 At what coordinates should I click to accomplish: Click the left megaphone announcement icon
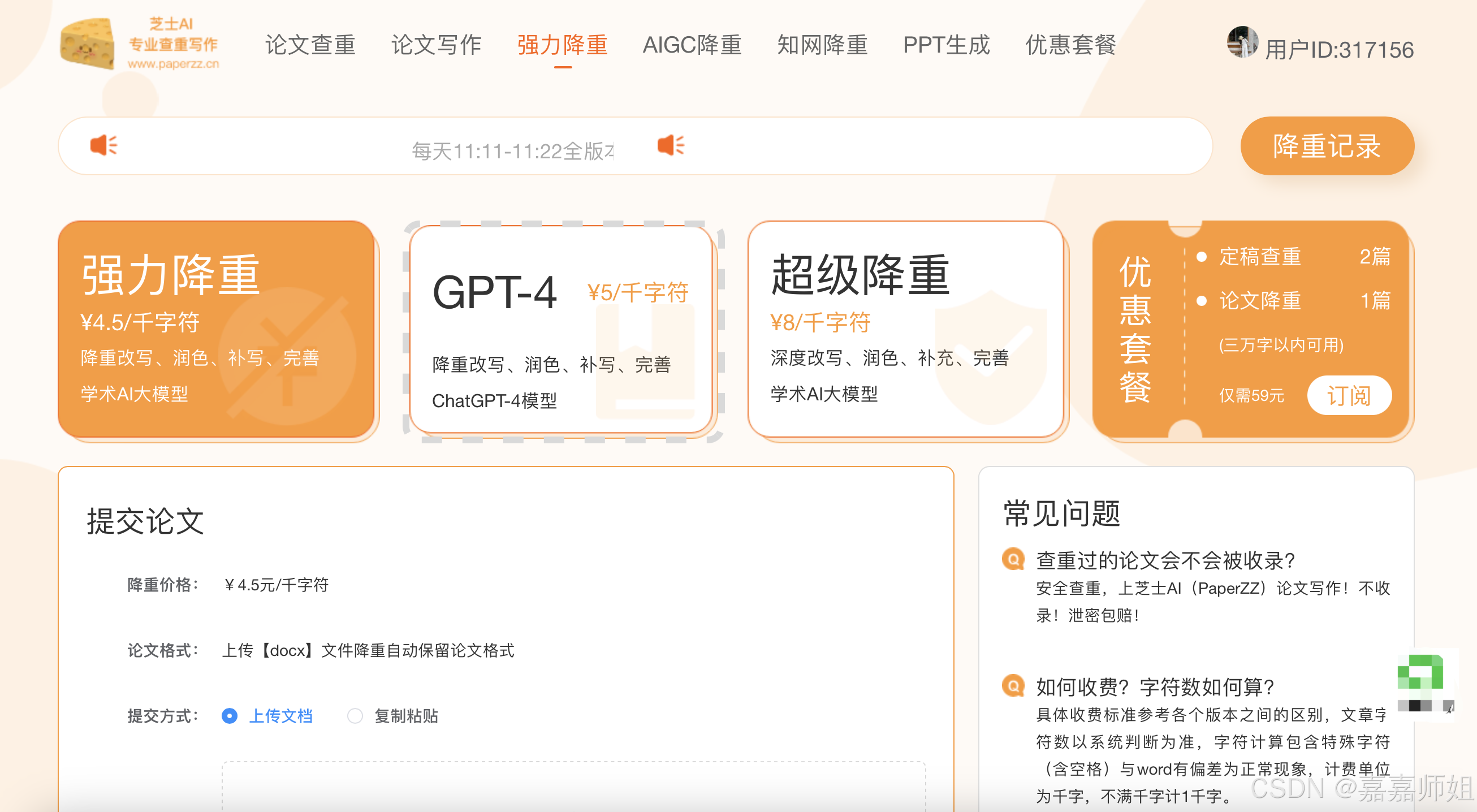click(x=104, y=145)
